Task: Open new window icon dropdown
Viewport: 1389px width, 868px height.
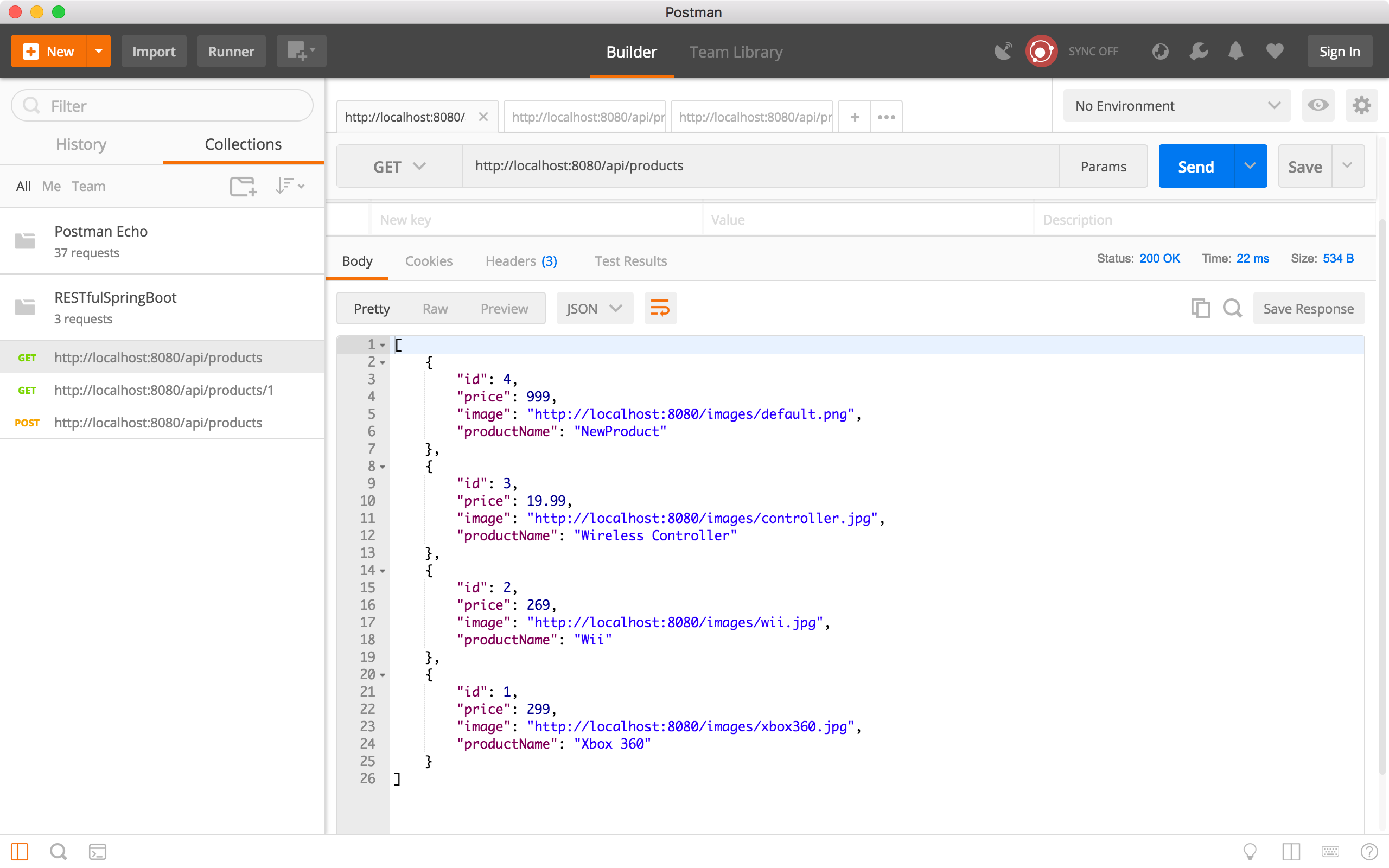Action: pos(301,51)
